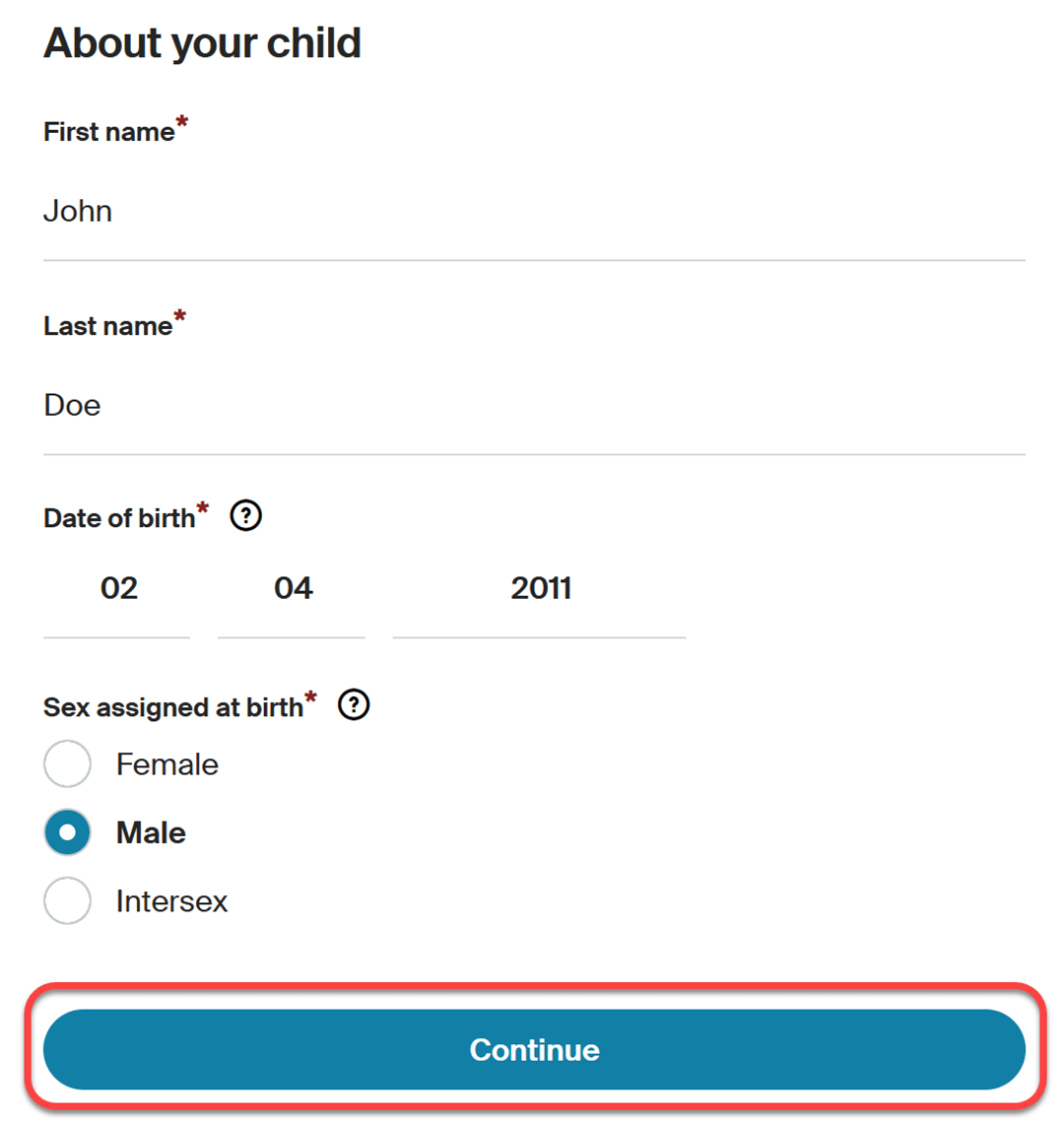Focus the First name field containing John

pyautogui.click(x=533, y=212)
